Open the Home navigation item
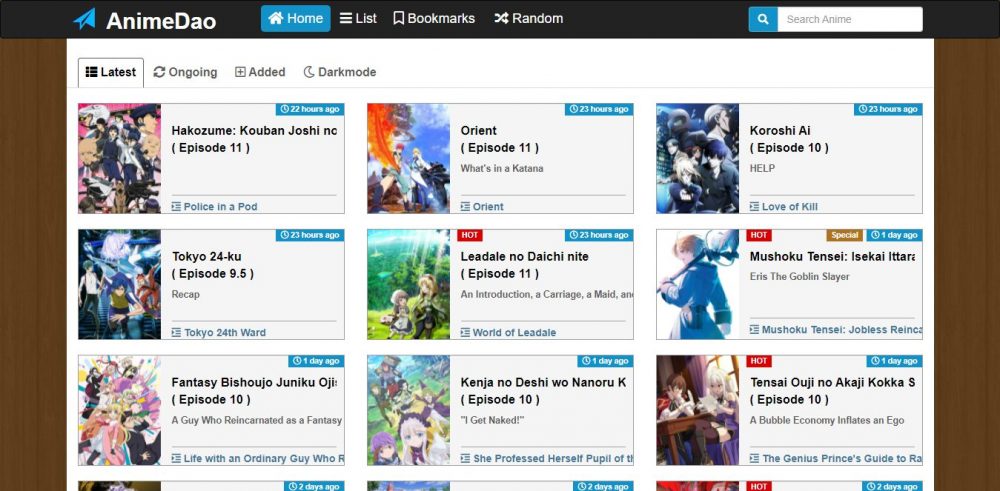1000x491 pixels. pyautogui.click(x=295, y=18)
